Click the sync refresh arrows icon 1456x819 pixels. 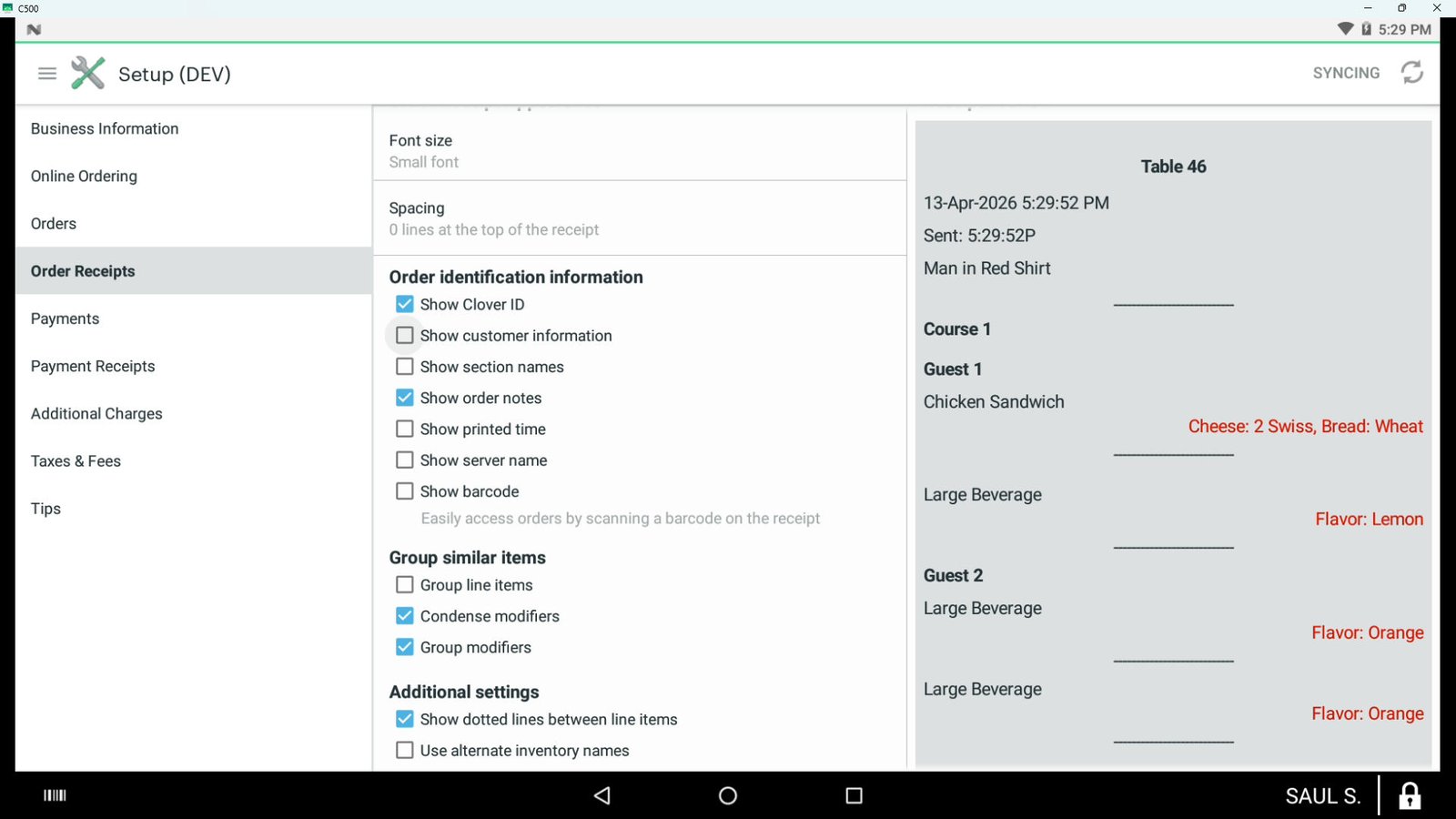pyautogui.click(x=1411, y=73)
